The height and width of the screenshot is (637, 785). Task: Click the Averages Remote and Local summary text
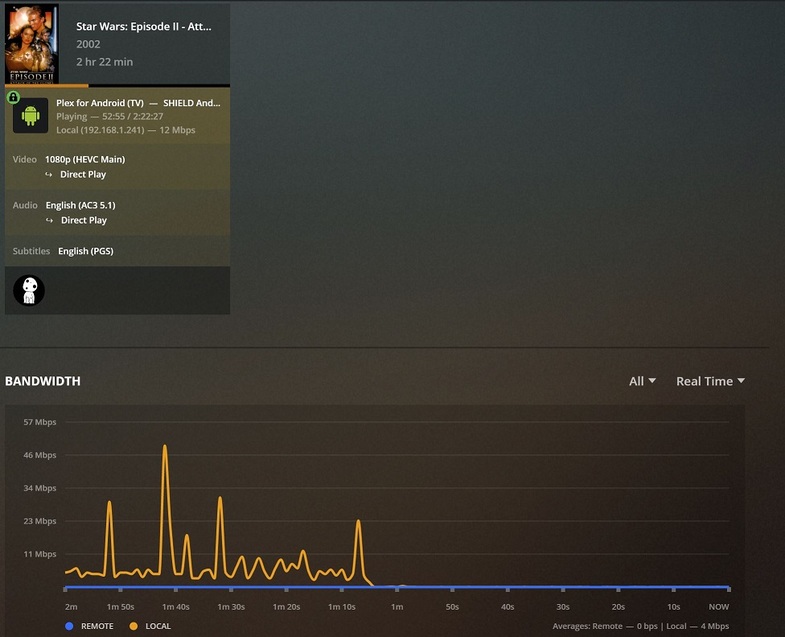tap(641, 626)
